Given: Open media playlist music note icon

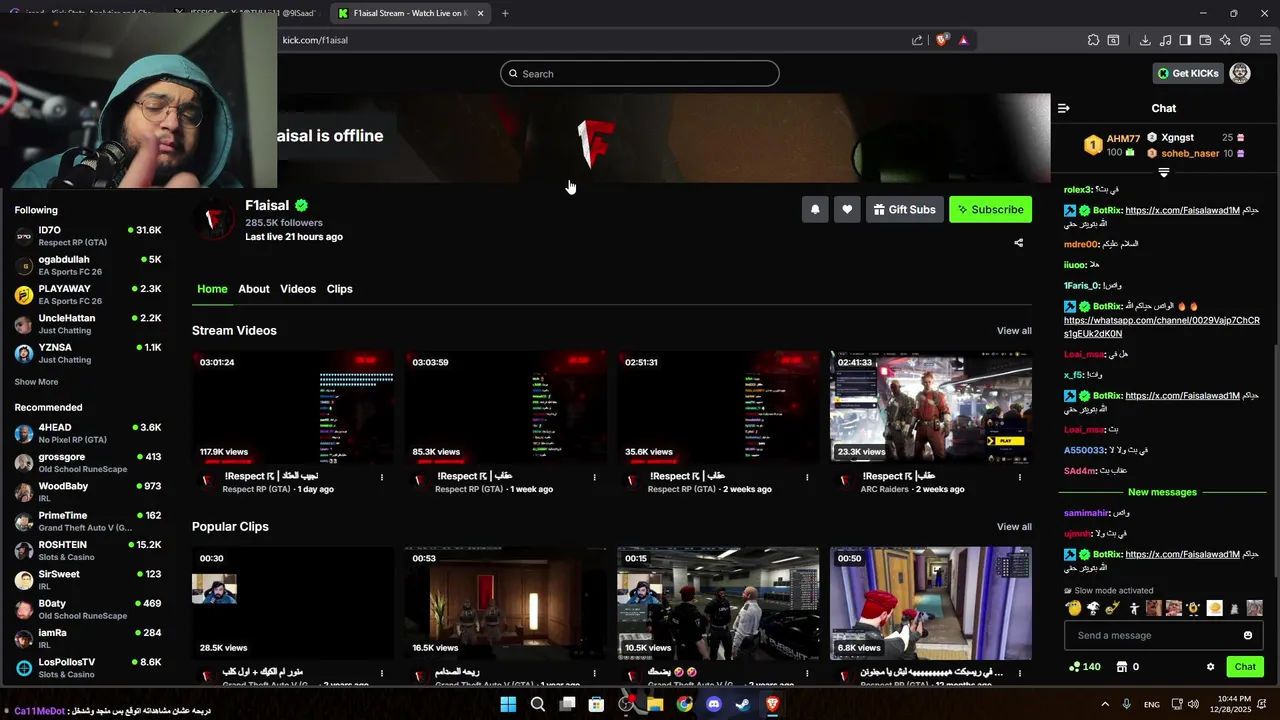Looking at the screenshot, I should (x=1165, y=40).
